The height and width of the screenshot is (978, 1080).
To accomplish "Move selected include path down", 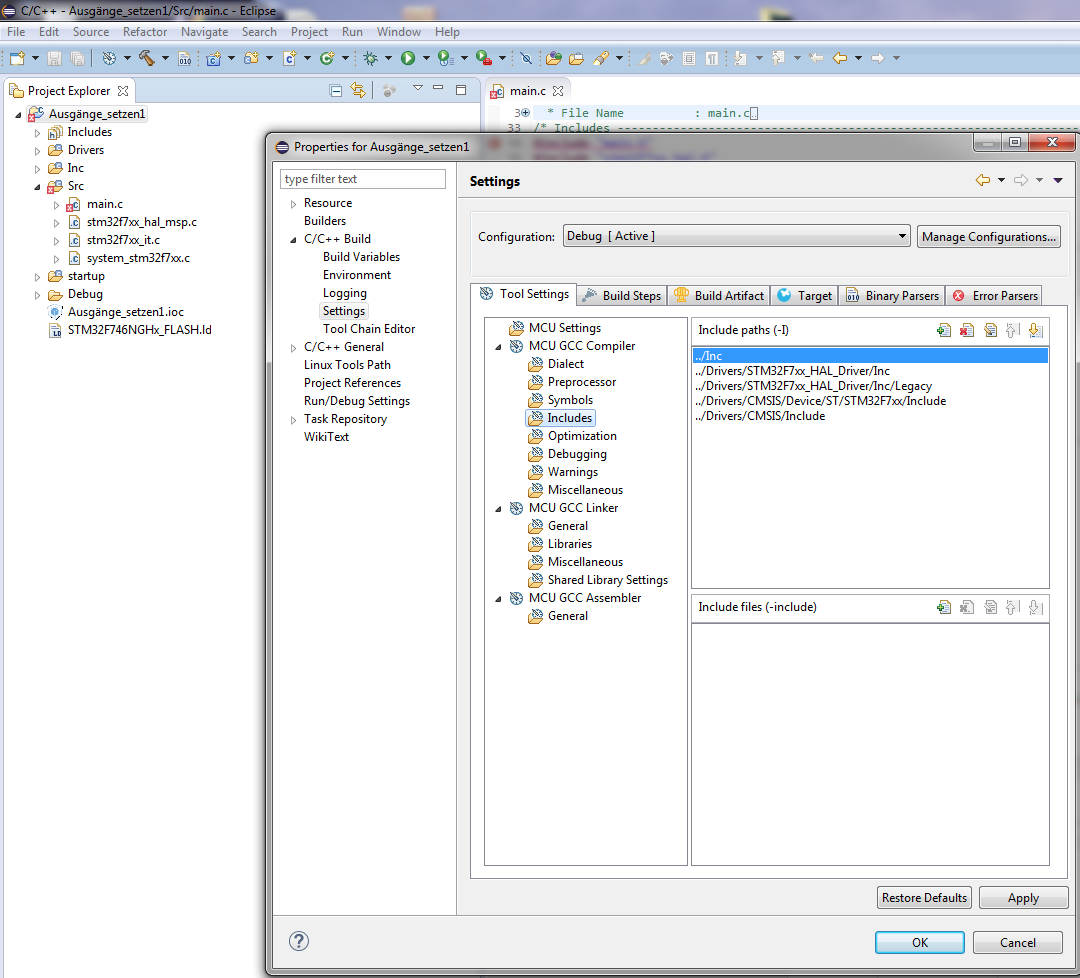I will point(1035,331).
